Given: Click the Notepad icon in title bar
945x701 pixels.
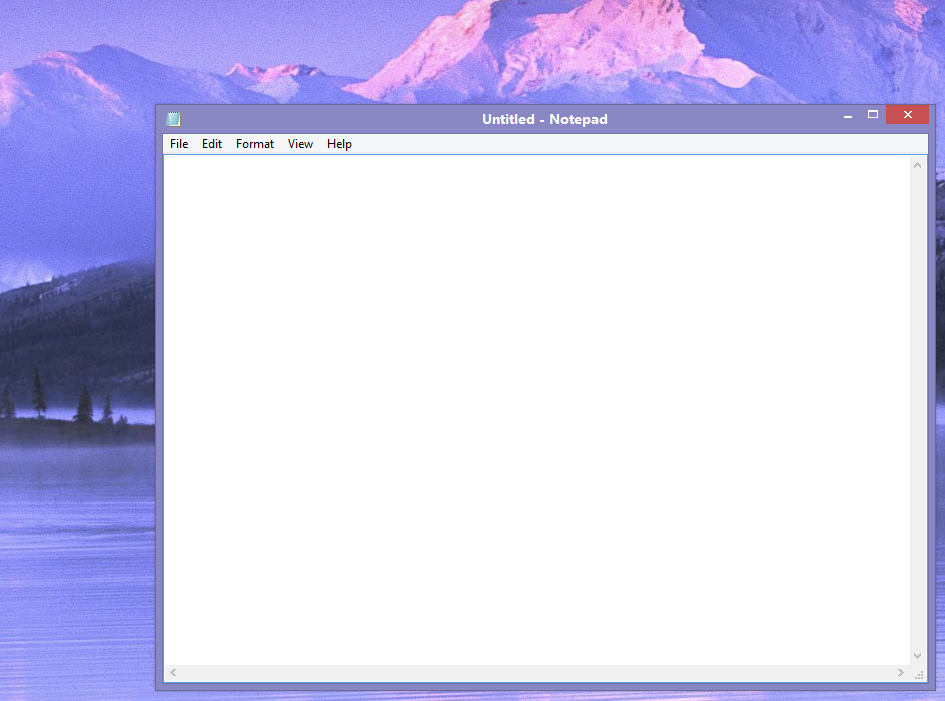Looking at the screenshot, I should [174, 119].
